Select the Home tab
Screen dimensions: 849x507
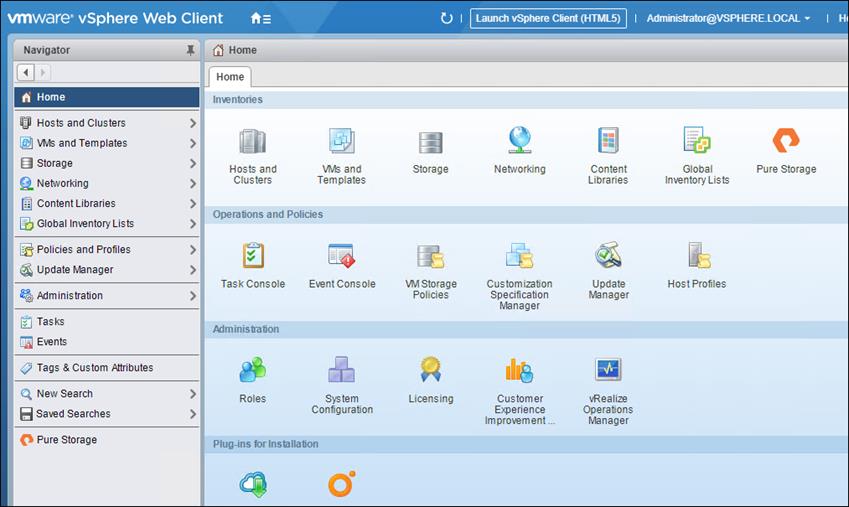[x=230, y=77]
